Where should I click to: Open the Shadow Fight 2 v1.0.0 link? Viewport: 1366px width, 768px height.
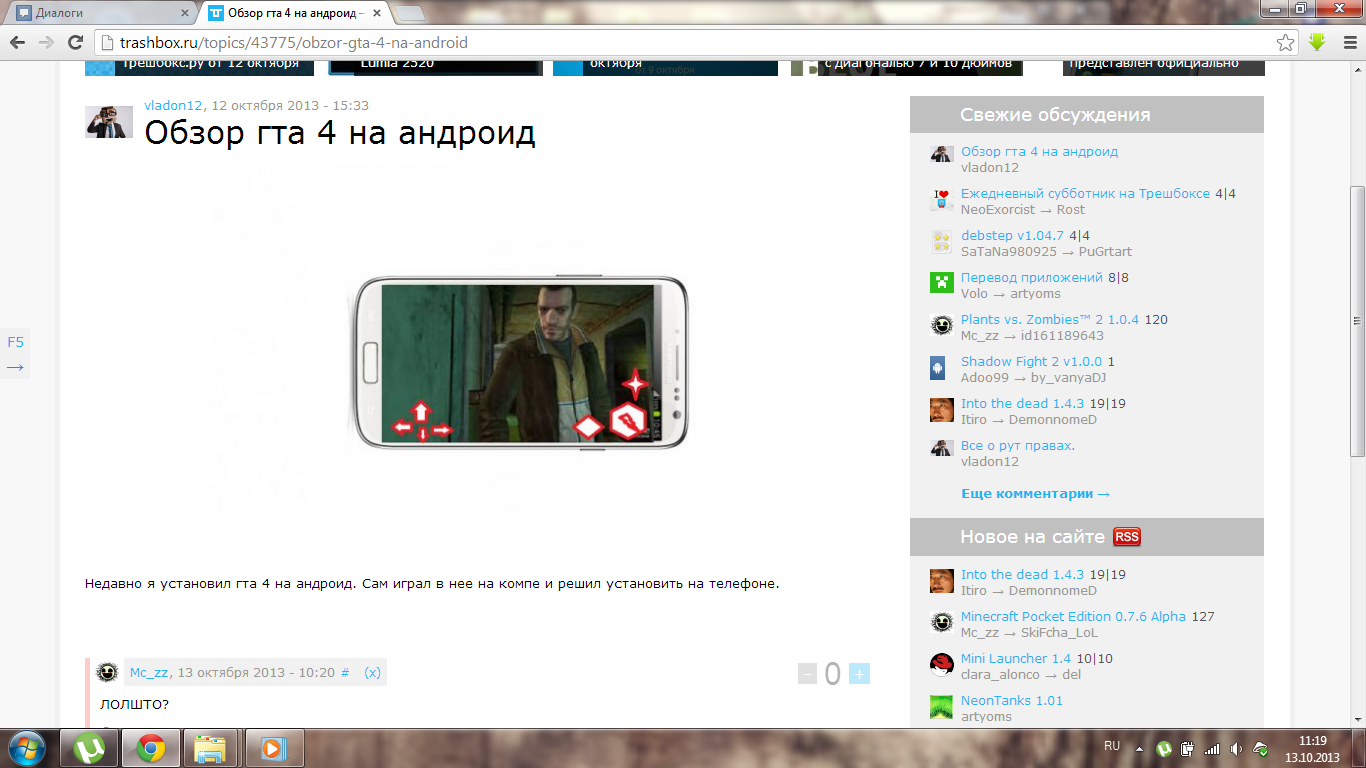(x=1031, y=361)
